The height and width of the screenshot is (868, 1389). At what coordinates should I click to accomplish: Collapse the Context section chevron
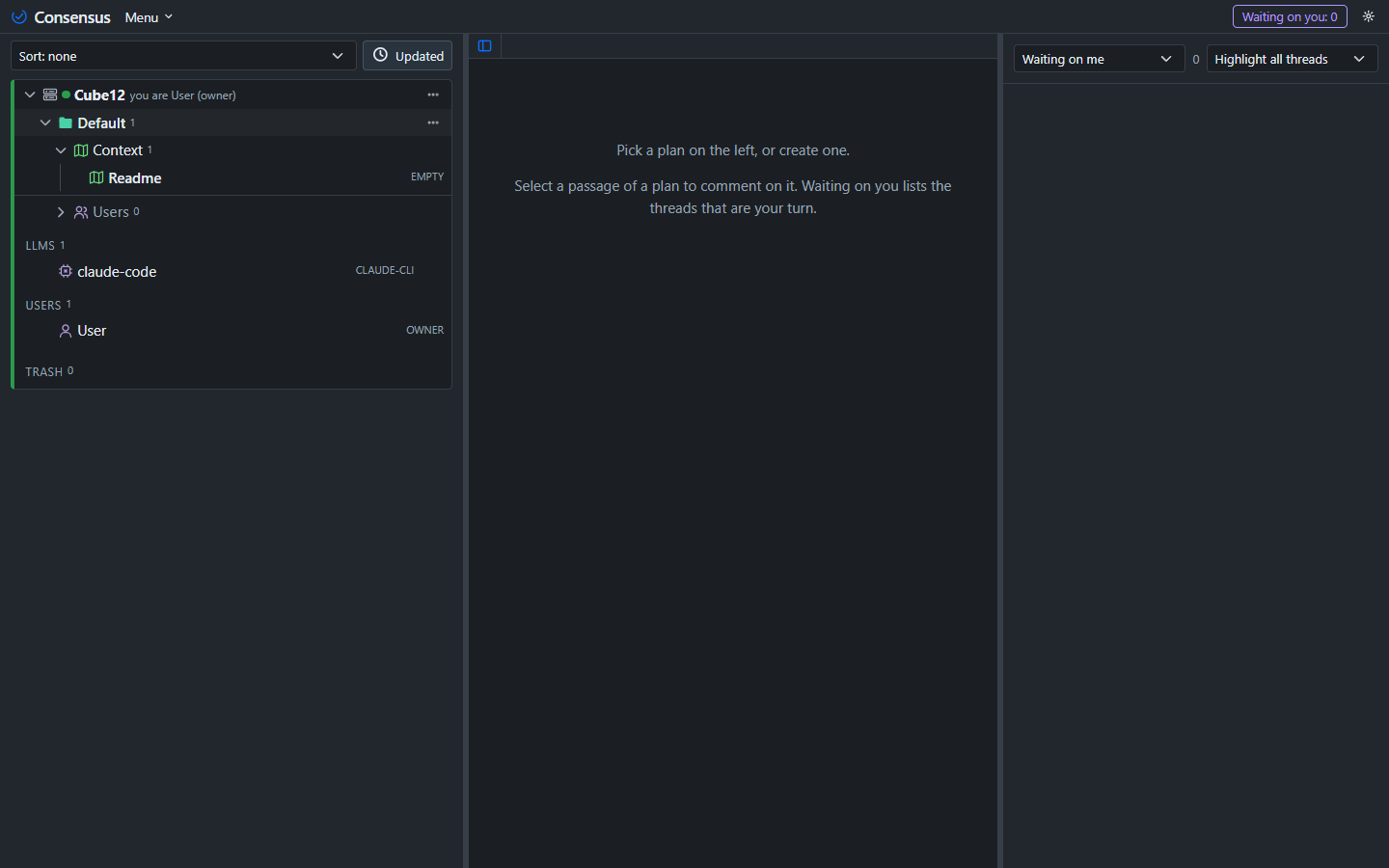coord(61,150)
